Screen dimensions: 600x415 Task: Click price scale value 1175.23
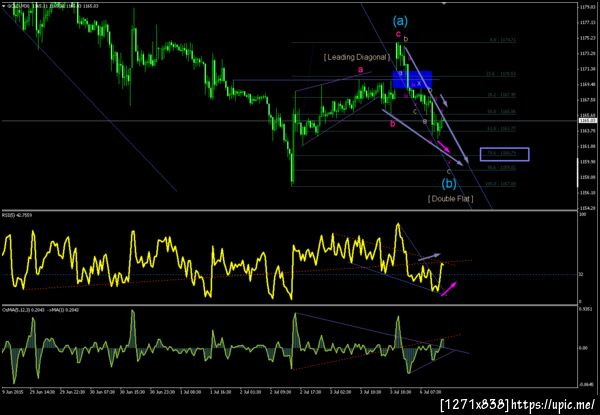[586, 38]
